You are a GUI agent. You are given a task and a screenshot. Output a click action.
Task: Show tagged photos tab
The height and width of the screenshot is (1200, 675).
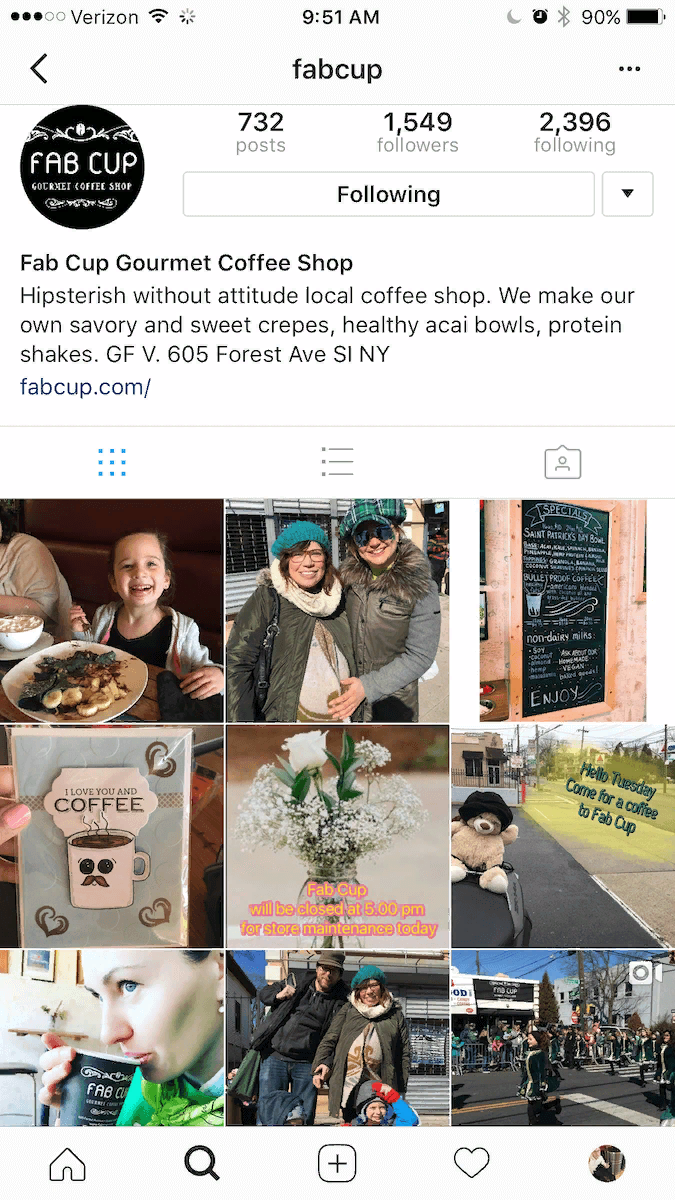pyautogui.click(x=562, y=462)
